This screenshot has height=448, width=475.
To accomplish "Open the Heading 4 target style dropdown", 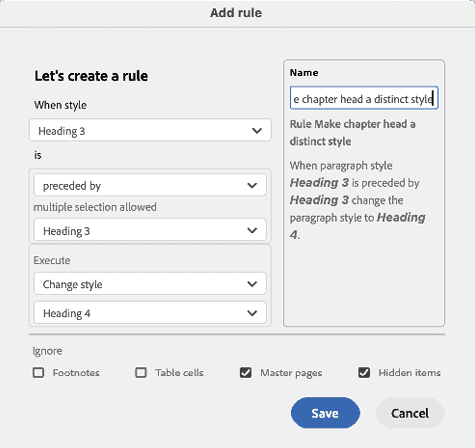I will pos(150,313).
